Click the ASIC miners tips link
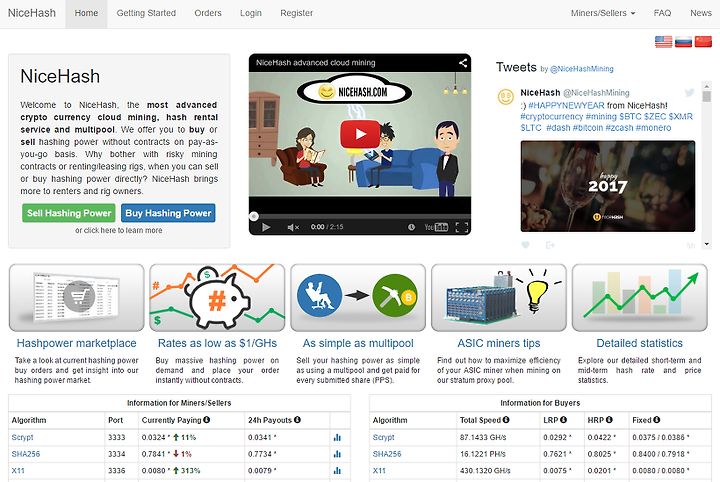720x482 pixels. pos(499,343)
